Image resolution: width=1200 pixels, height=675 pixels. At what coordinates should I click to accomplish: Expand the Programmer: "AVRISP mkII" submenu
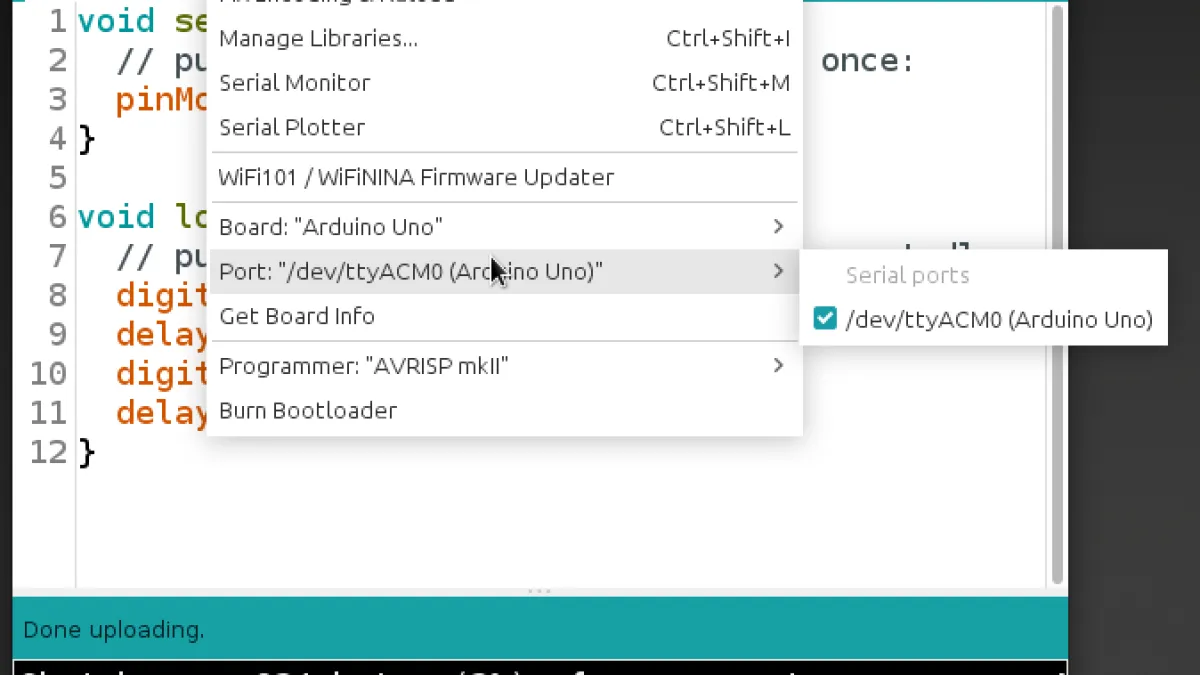(x=504, y=366)
